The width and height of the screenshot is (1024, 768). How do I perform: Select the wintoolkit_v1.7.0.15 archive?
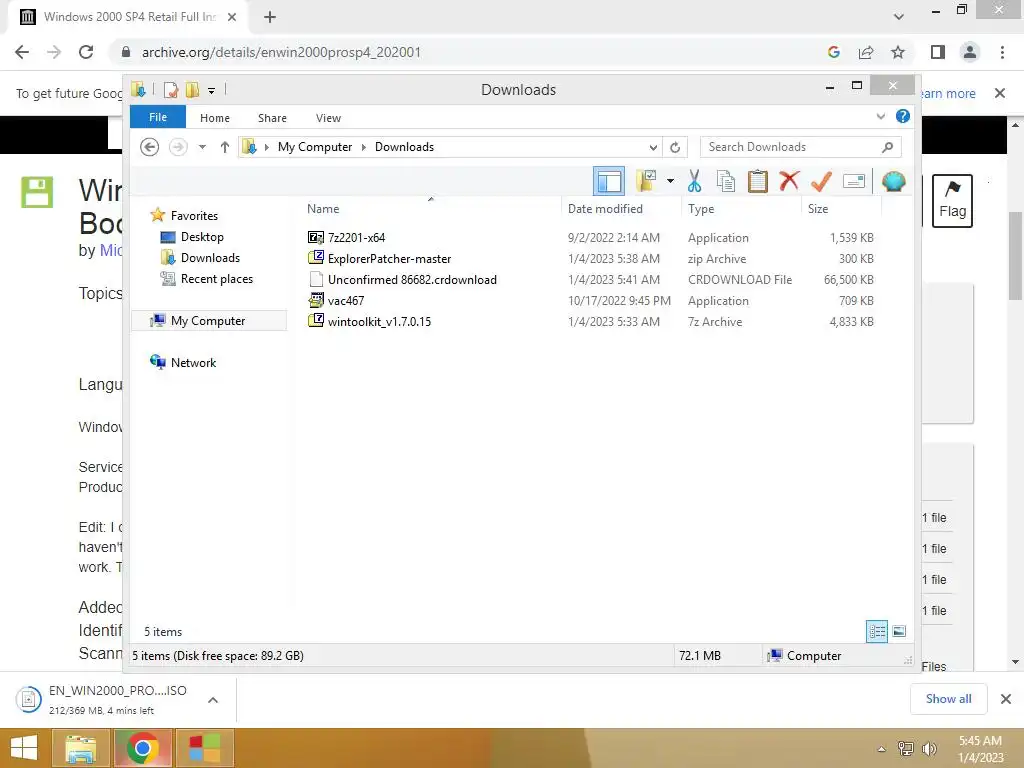click(379, 321)
